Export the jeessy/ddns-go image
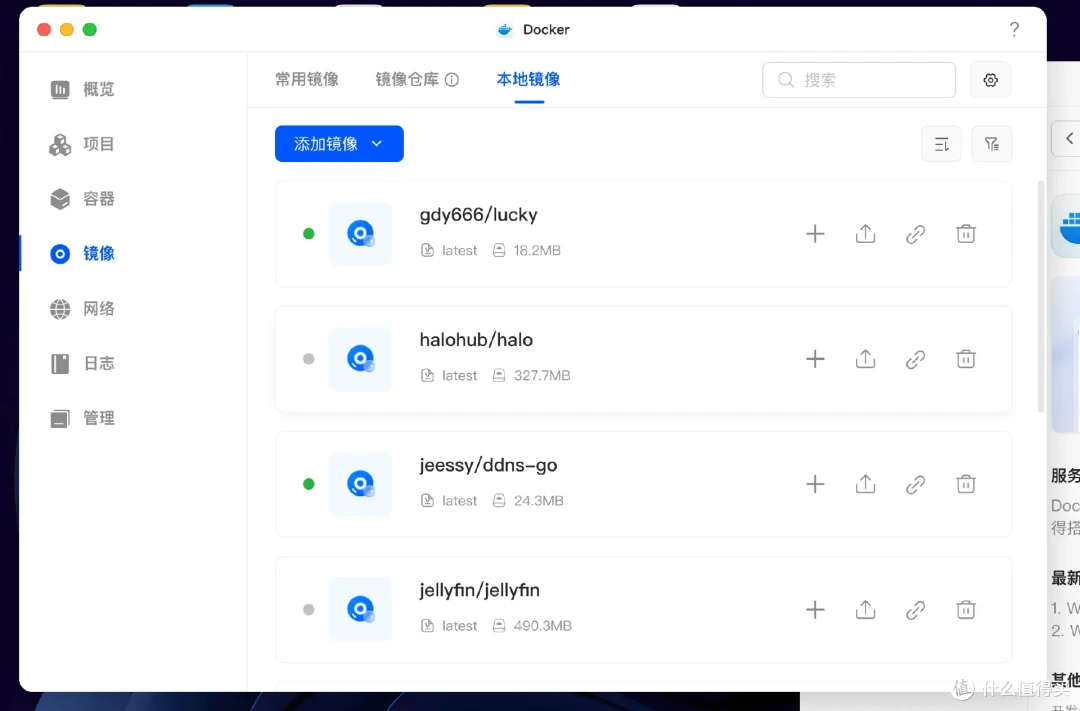The height and width of the screenshot is (711, 1080). tap(866, 484)
